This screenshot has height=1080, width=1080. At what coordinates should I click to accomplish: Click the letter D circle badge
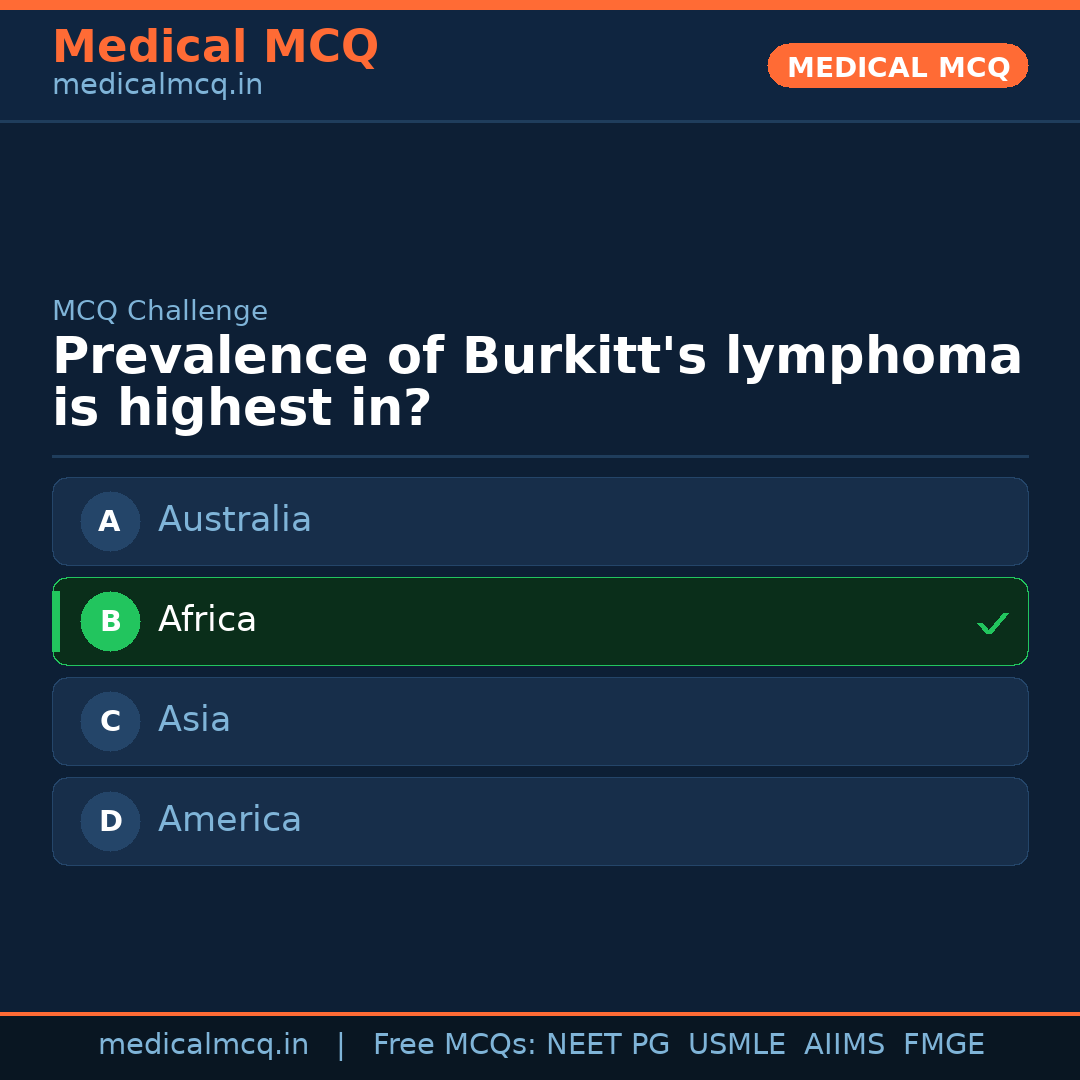[110, 821]
